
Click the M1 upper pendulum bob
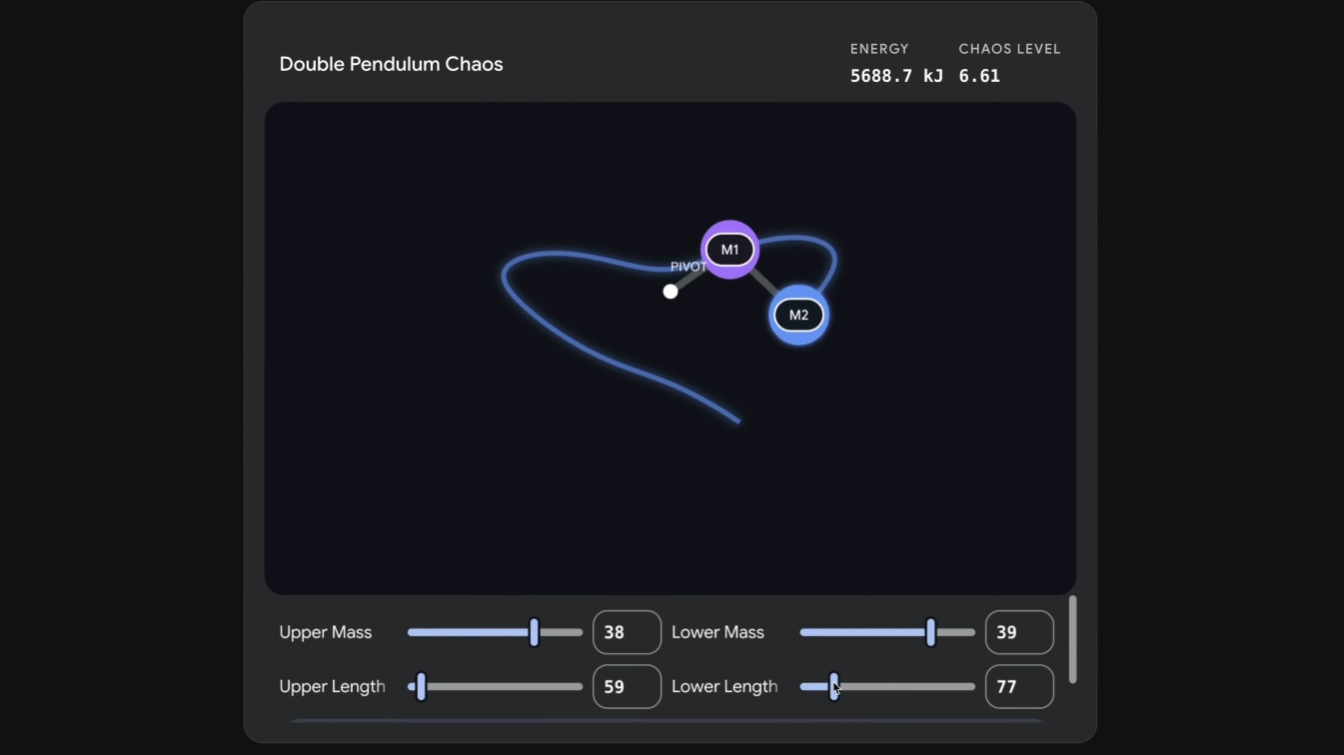[730, 249]
